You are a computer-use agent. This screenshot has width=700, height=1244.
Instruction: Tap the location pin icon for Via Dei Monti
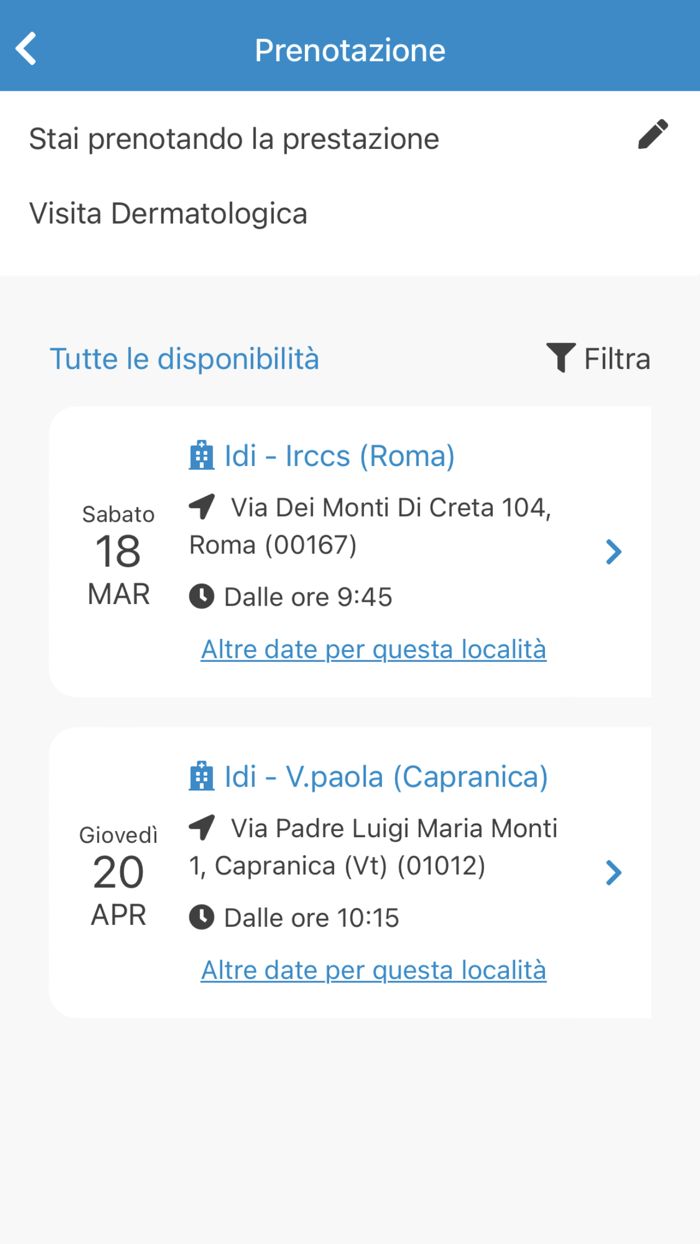pyautogui.click(x=201, y=506)
